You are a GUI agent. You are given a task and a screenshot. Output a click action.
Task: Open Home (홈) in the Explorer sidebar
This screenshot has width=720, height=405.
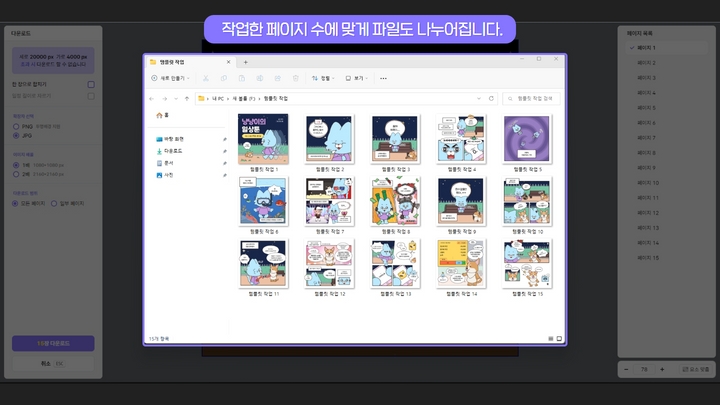click(163, 115)
